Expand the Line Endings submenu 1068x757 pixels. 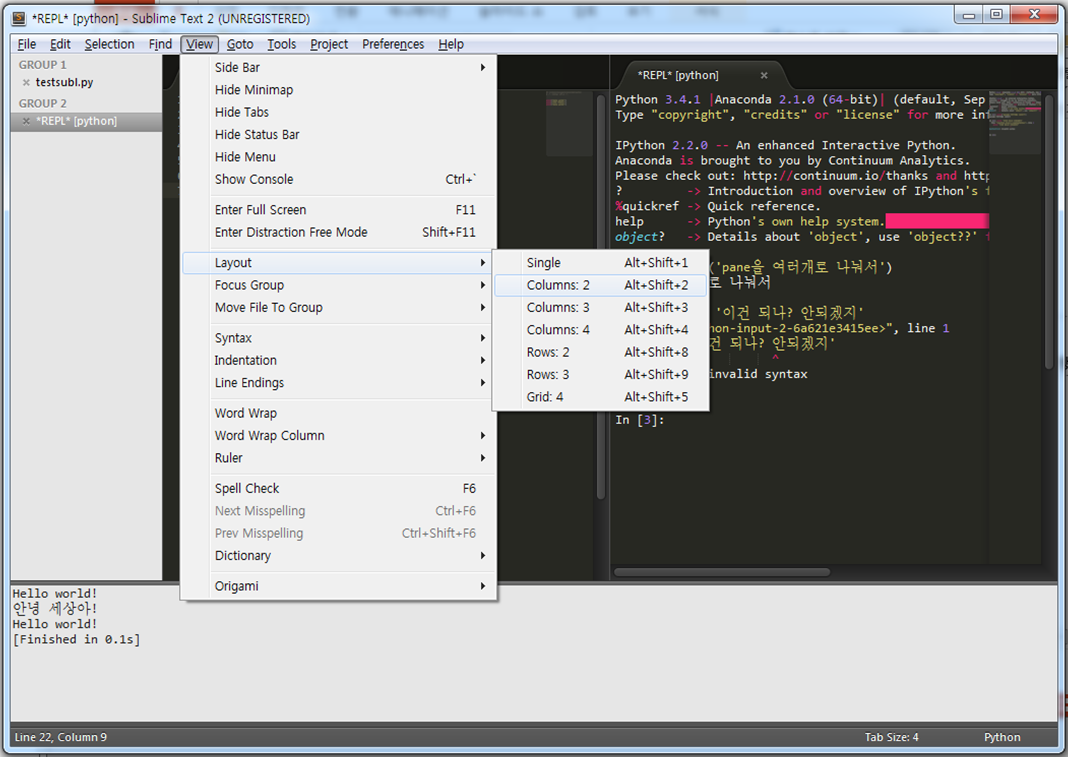pyautogui.click(x=339, y=383)
